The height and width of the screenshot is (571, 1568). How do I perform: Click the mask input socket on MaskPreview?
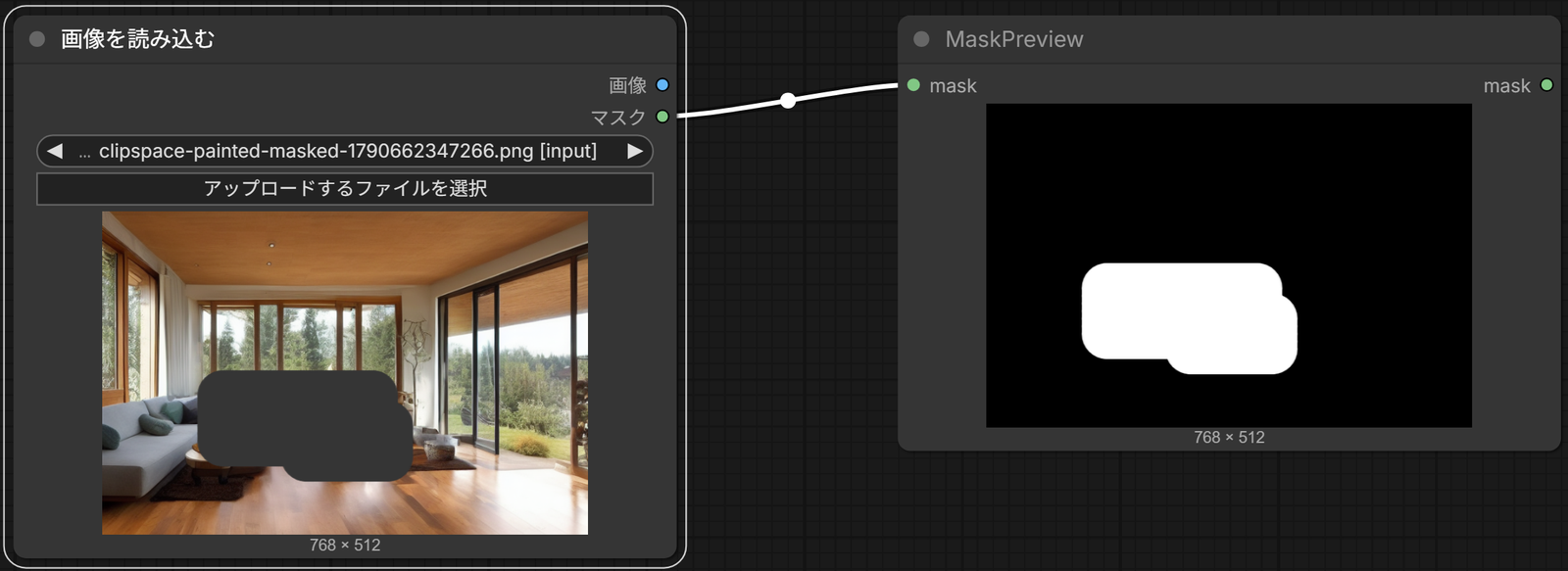click(x=913, y=85)
